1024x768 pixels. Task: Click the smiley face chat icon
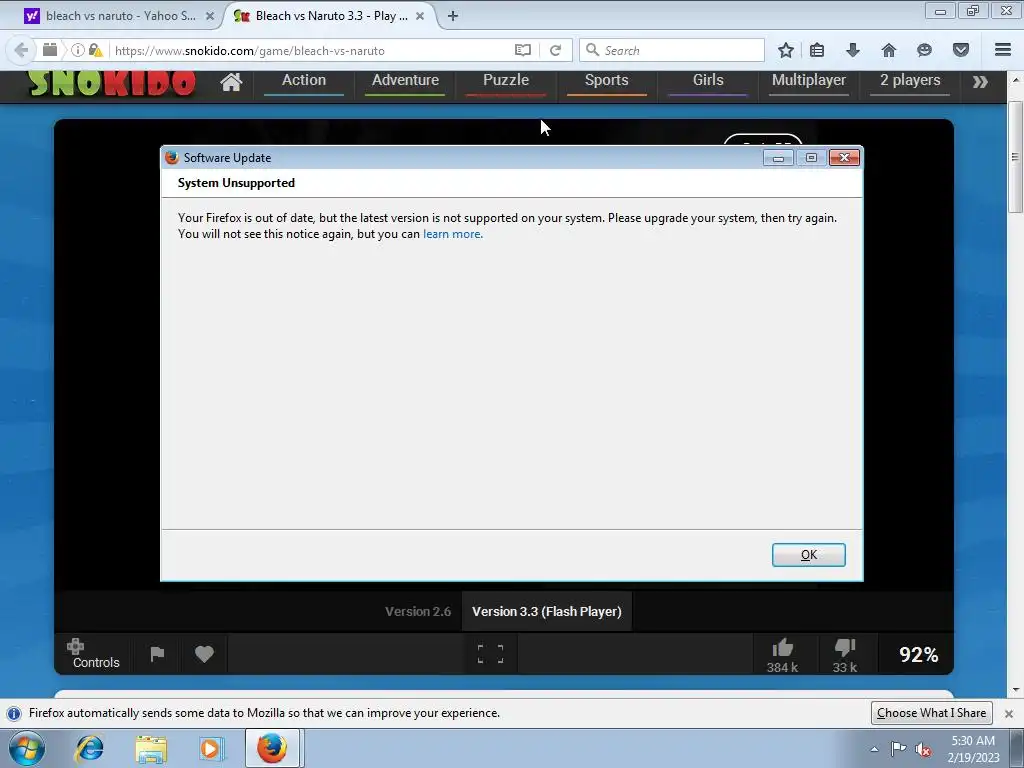pos(924,50)
